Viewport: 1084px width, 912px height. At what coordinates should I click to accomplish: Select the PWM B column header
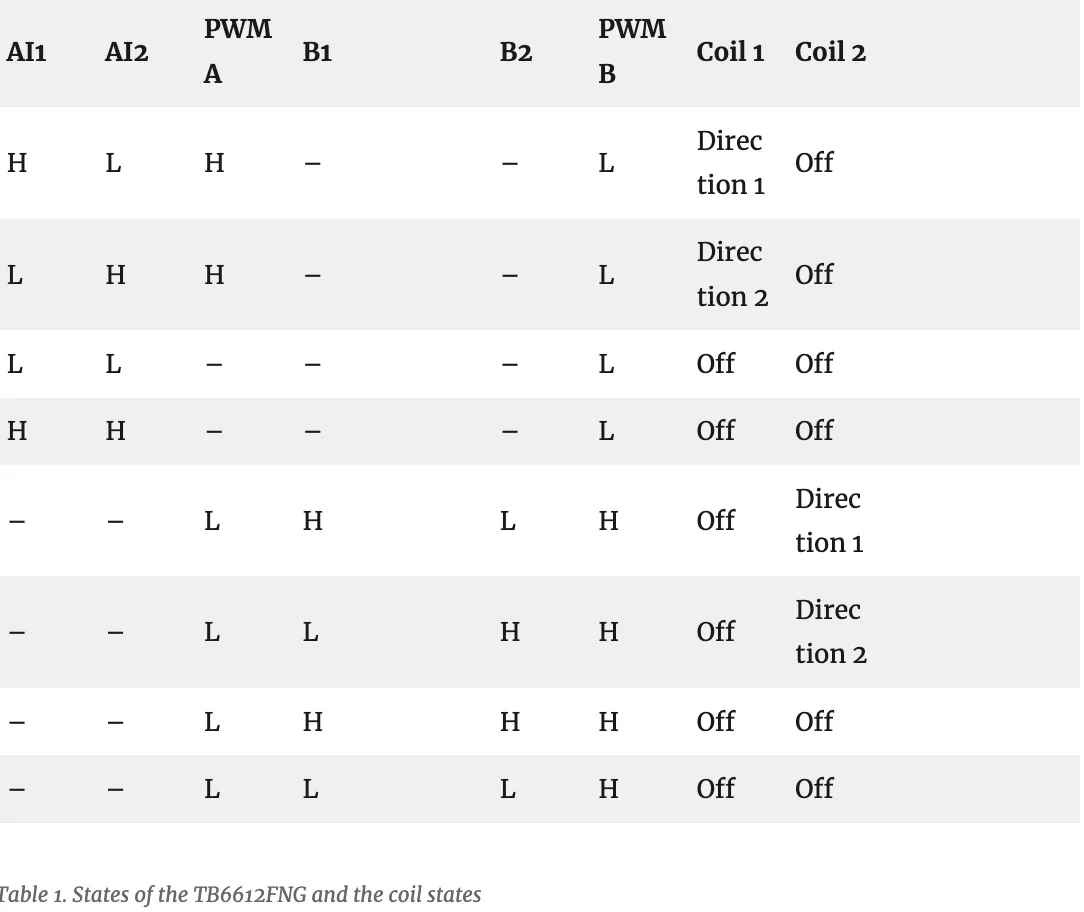[631, 51]
